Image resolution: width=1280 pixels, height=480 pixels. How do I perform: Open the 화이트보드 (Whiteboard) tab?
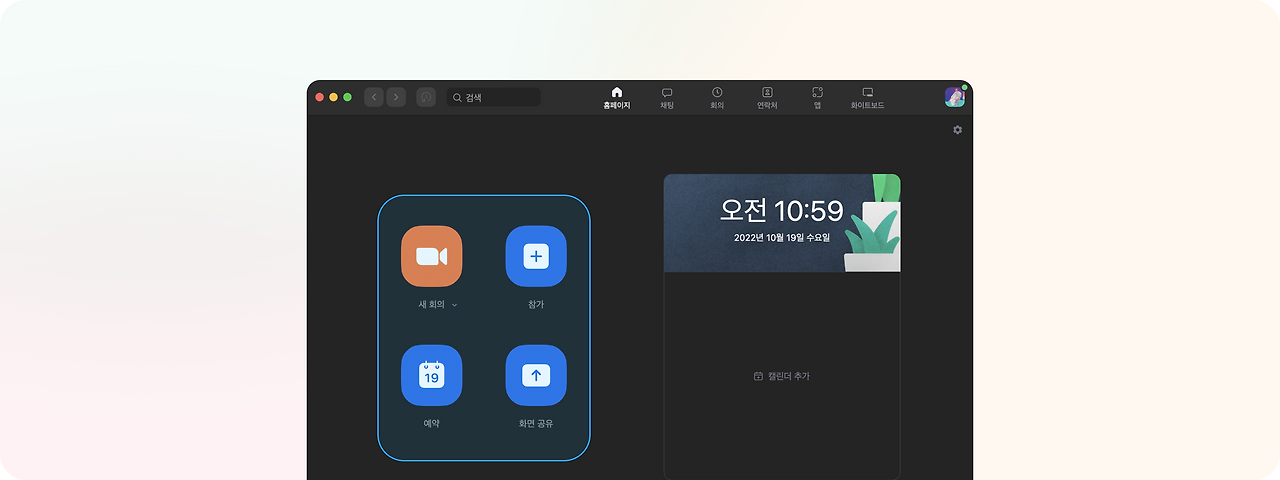[867, 98]
